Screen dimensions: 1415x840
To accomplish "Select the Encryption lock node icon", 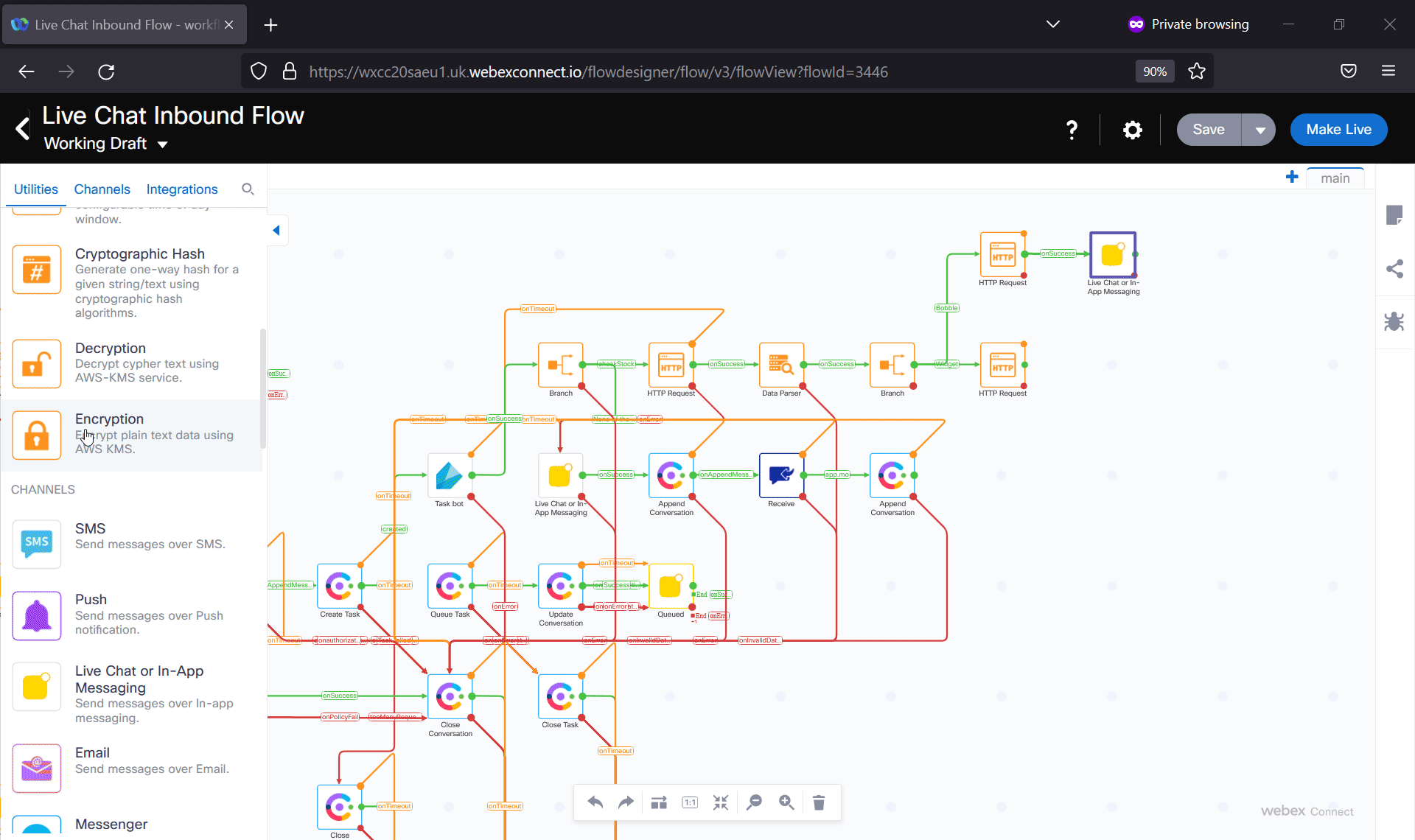I will point(37,435).
